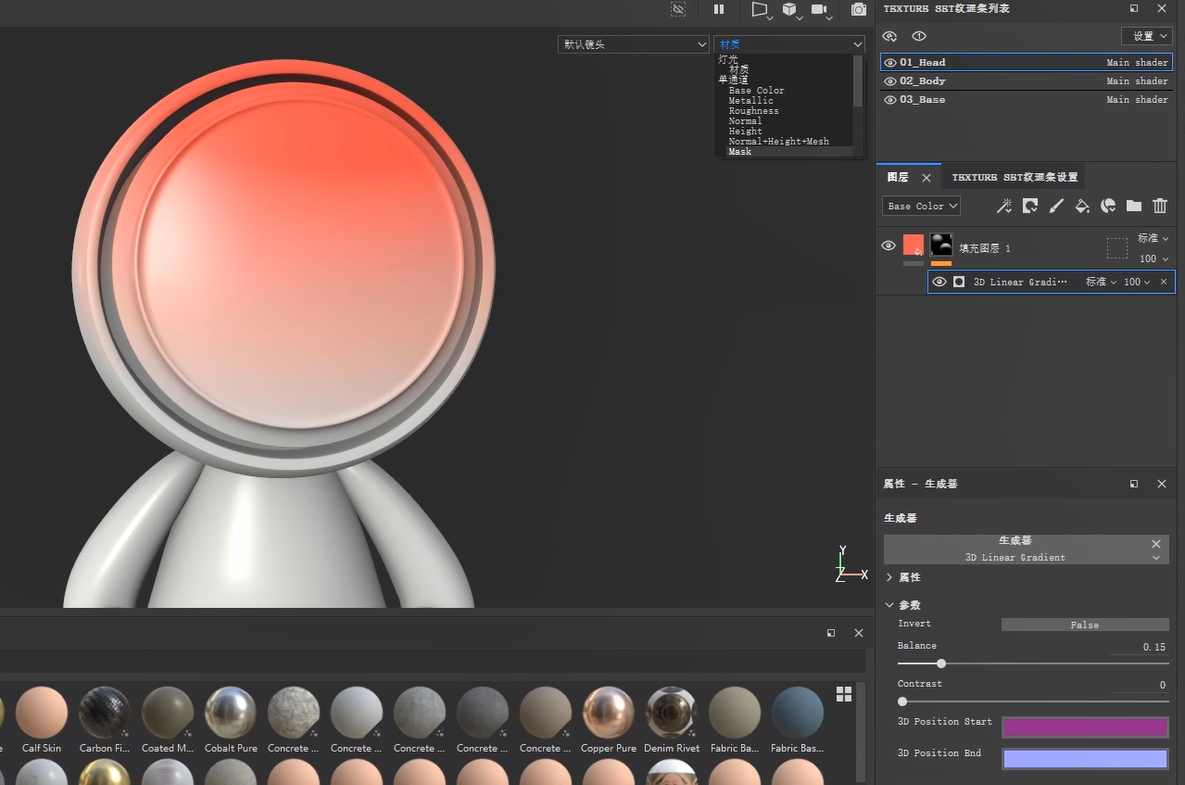Add a fill layer with the paint bucket icon
This screenshot has width=1185, height=785.
pyautogui.click(x=1082, y=206)
